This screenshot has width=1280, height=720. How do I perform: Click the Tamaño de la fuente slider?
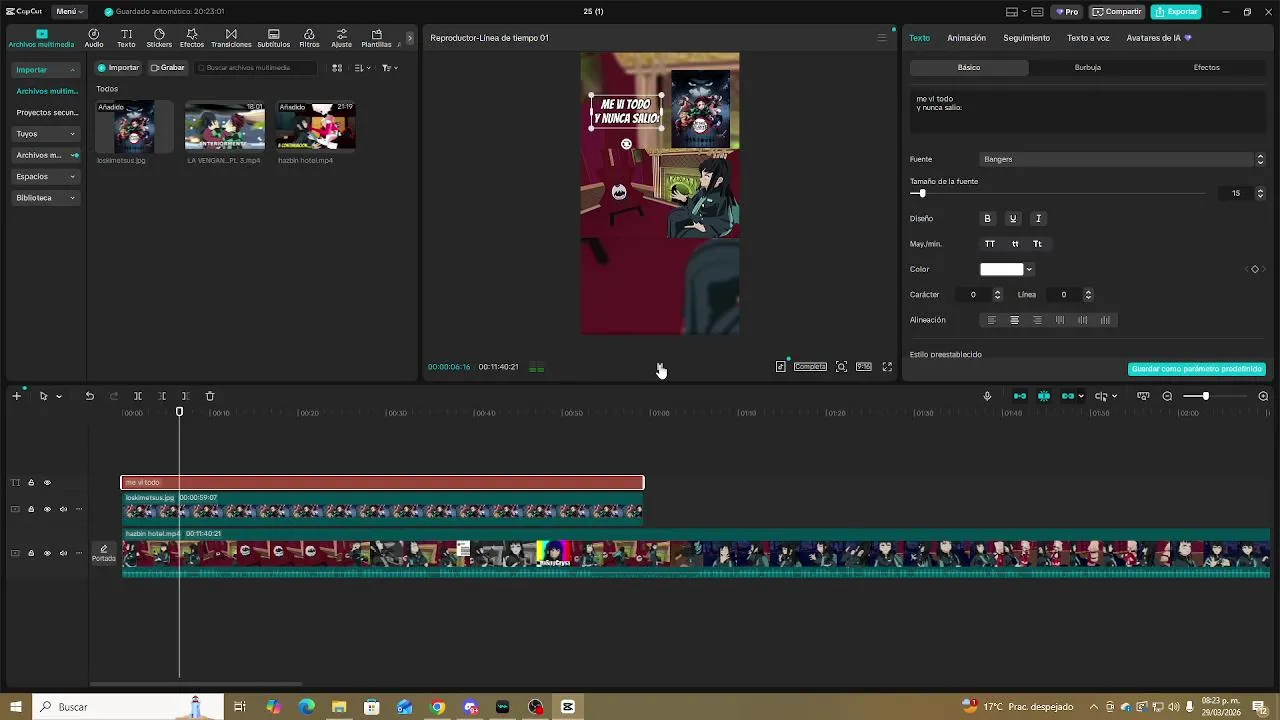[1059, 193]
